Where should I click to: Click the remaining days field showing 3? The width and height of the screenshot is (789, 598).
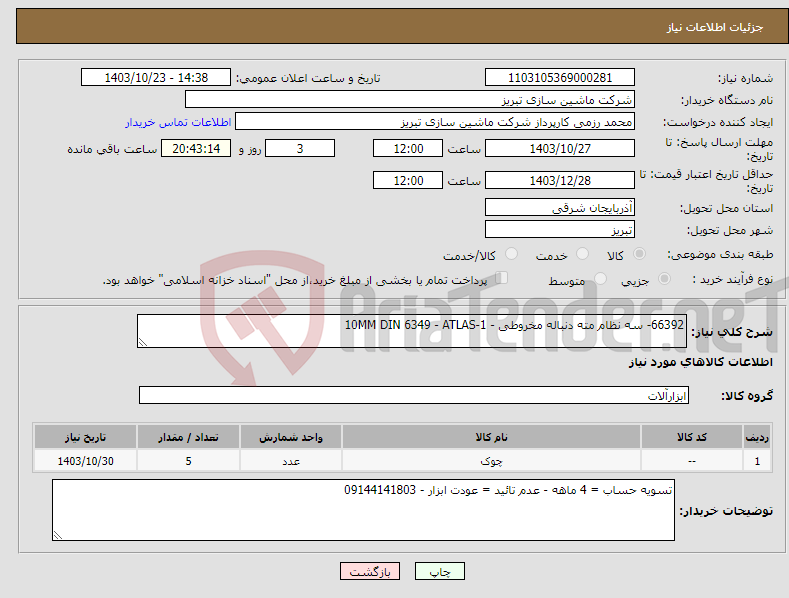[300, 148]
